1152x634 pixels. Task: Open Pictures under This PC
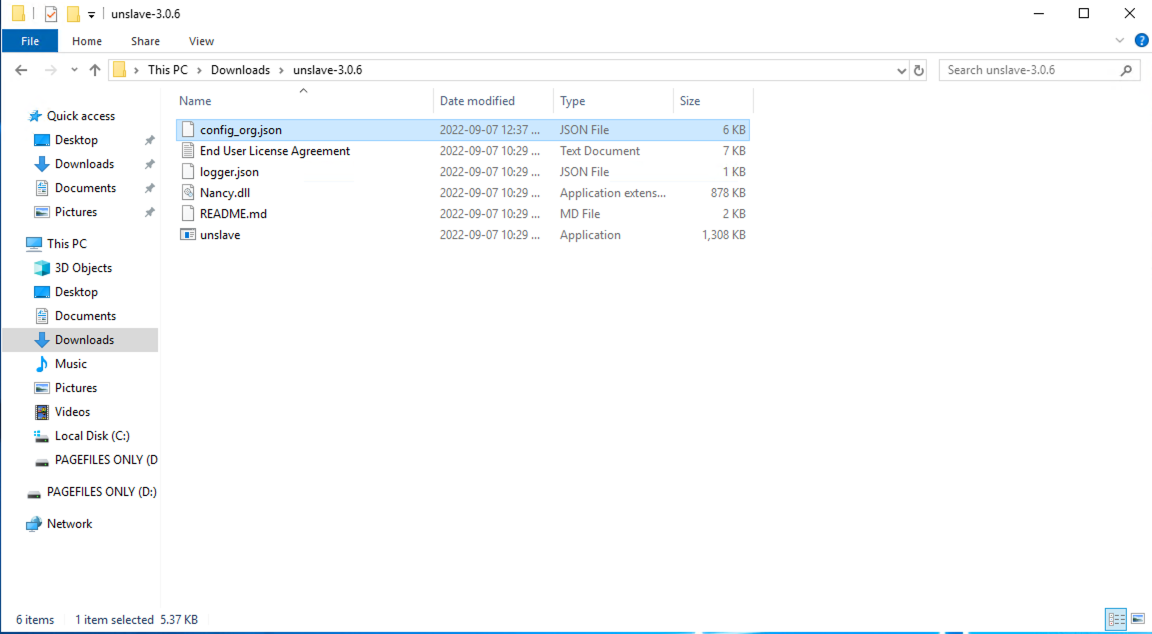tap(76, 388)
